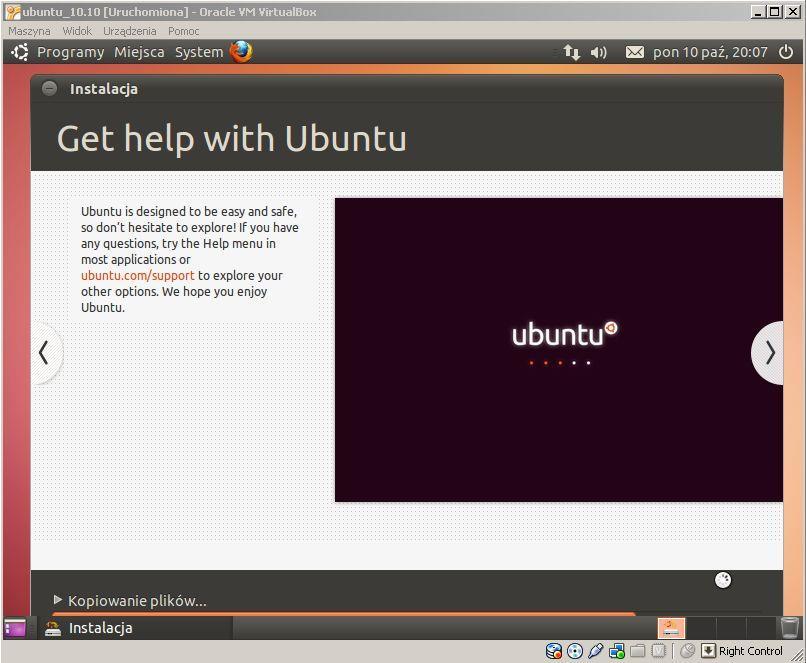Click the VirtualBox virtualization status icon

(658, 651)
